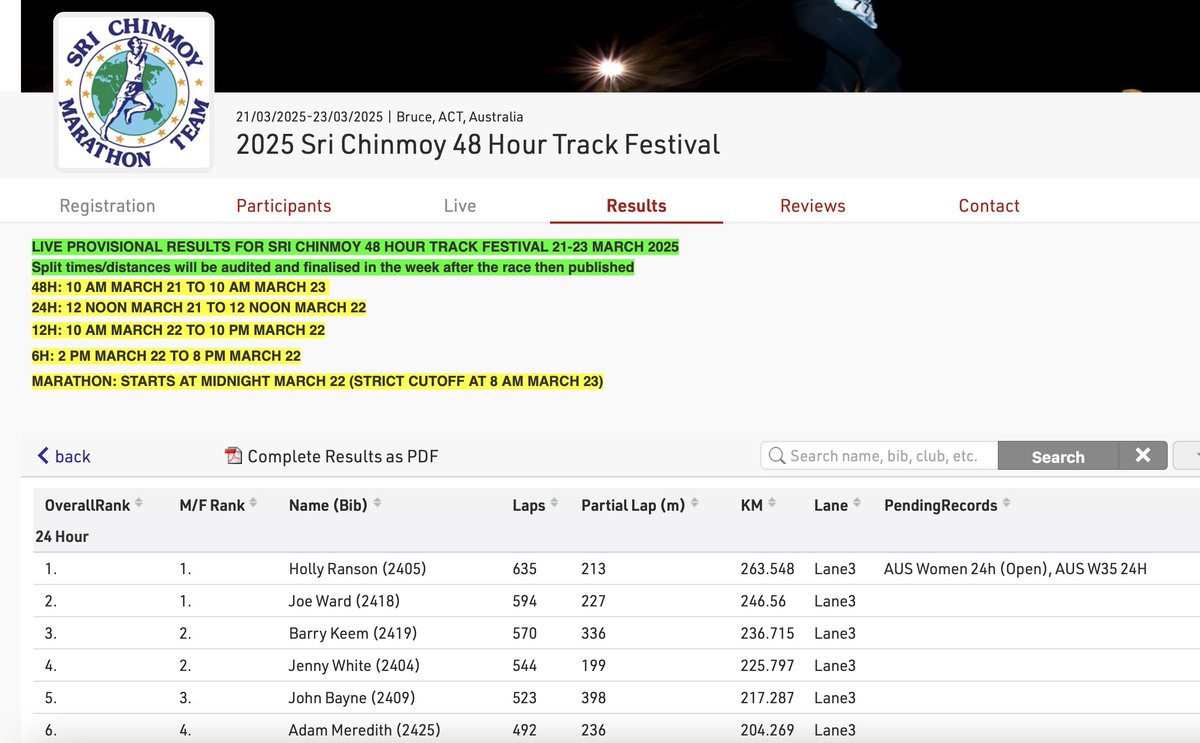Screen dimensions: 1200x743
Task: Select Jenny White (2404) name
Action: pos(354,665)
